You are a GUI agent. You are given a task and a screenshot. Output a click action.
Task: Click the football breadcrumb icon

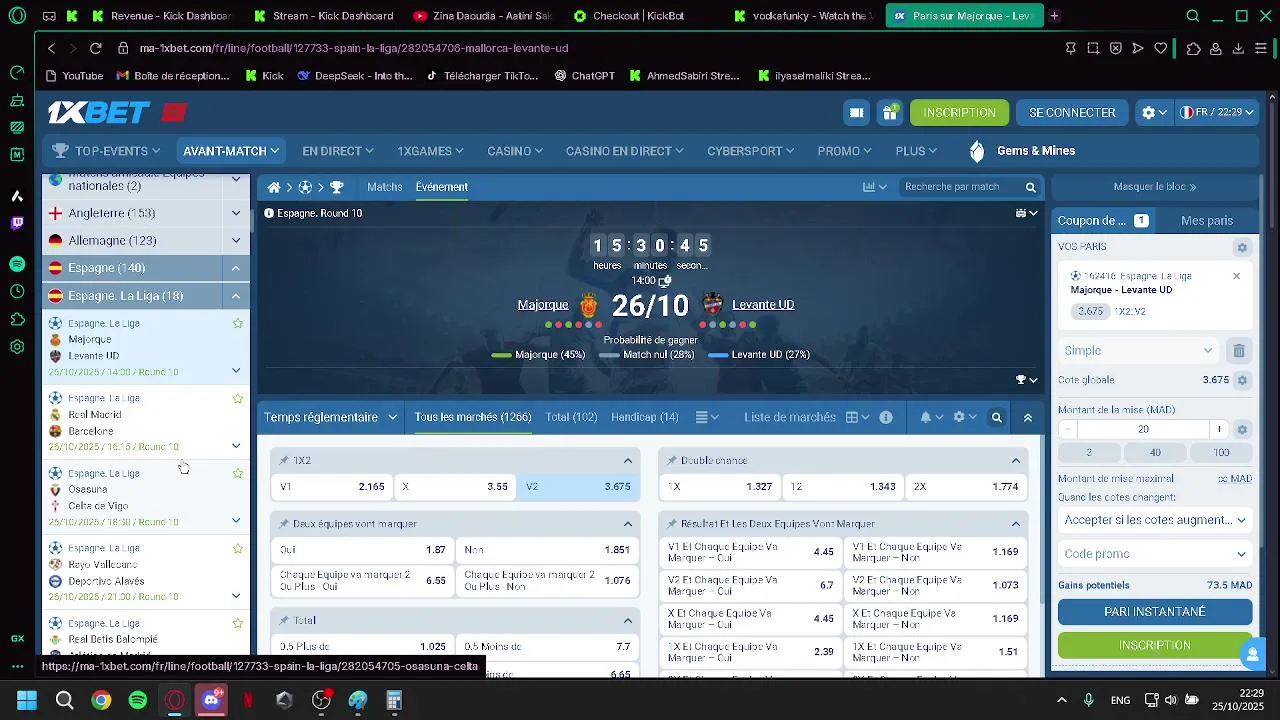[x=305, y=187]
